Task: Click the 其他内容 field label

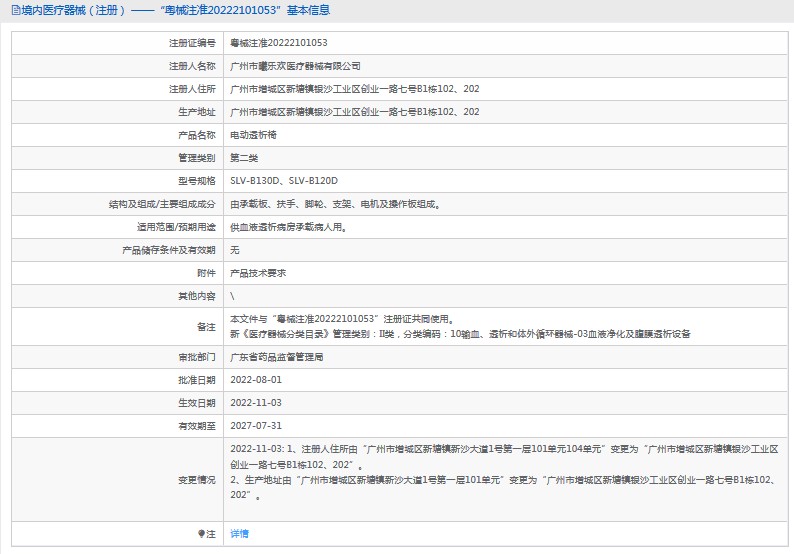Action: click(197, 296)
